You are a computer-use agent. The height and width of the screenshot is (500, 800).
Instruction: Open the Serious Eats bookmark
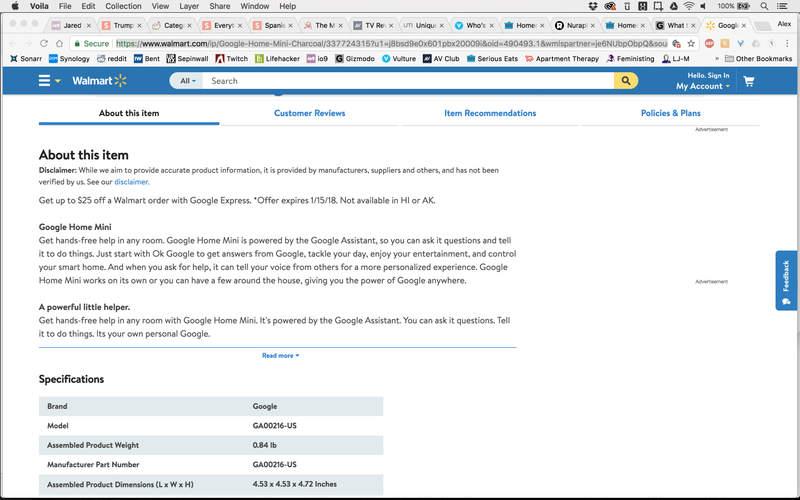[492, 59]
